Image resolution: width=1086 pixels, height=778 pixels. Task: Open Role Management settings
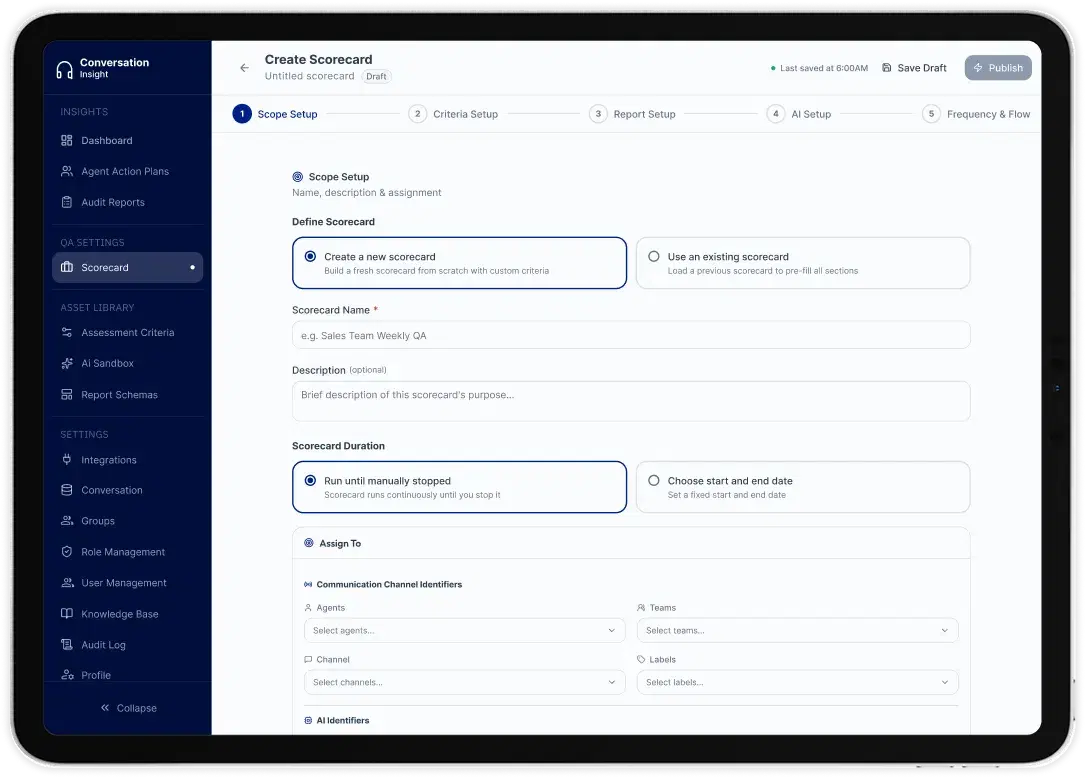click(127, 551)
